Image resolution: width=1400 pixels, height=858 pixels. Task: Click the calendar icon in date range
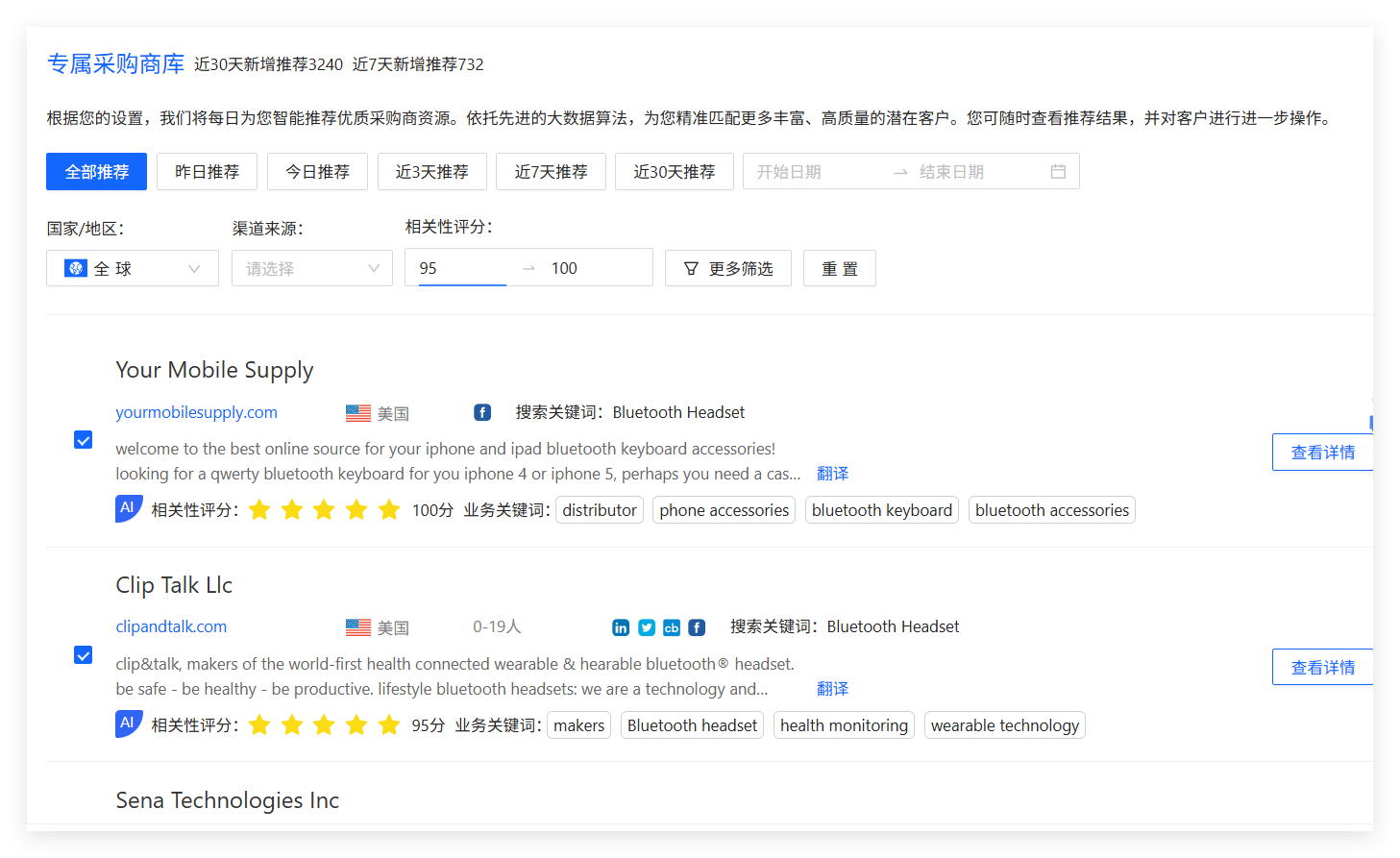[1058, 171]
